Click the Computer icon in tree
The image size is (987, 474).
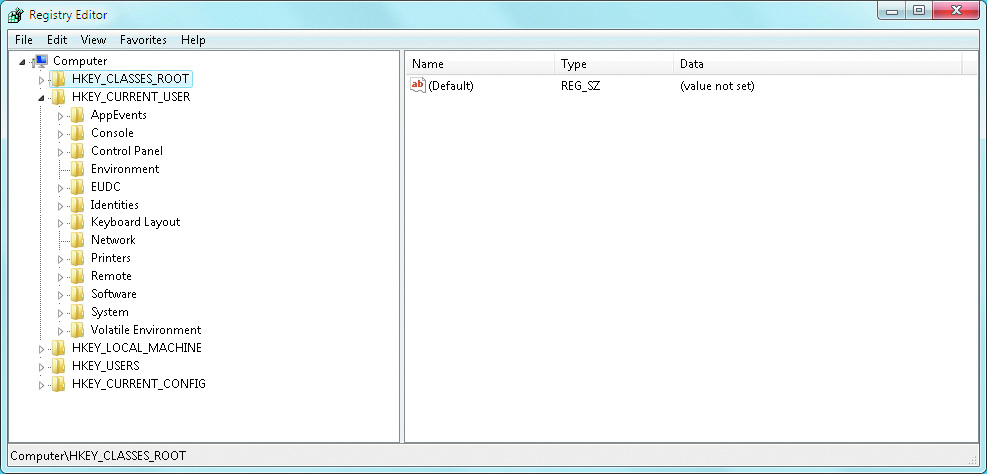(41, 61)
